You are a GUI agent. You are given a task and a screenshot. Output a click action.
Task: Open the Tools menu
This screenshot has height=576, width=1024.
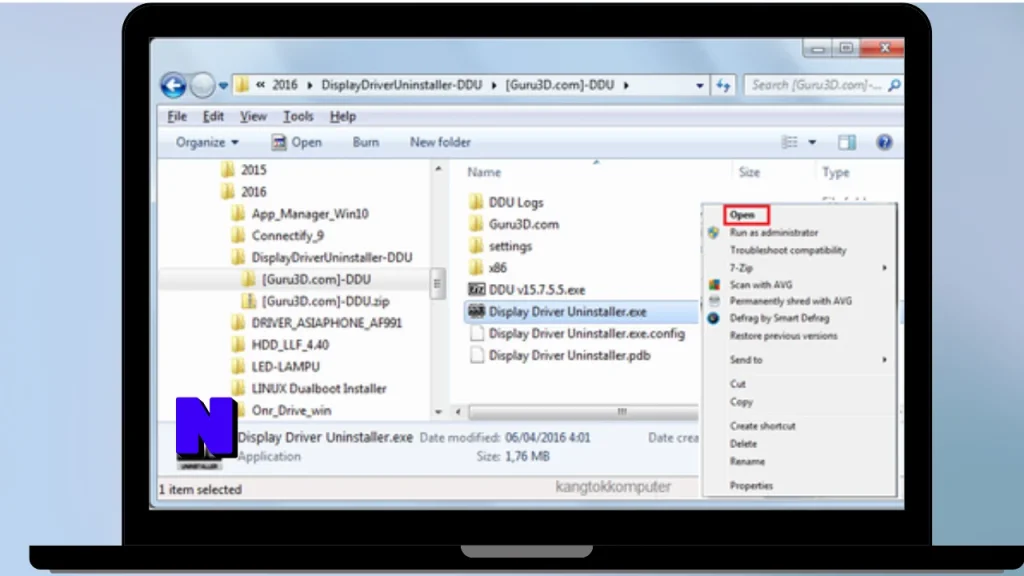pos(298,116)
